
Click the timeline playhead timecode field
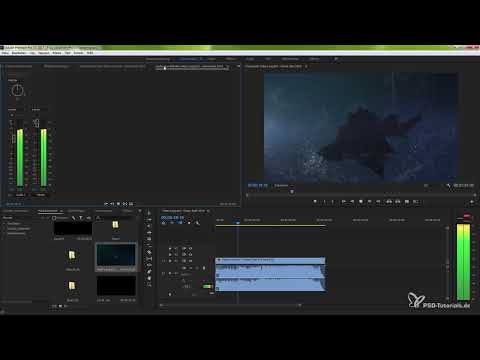point(172,217)
